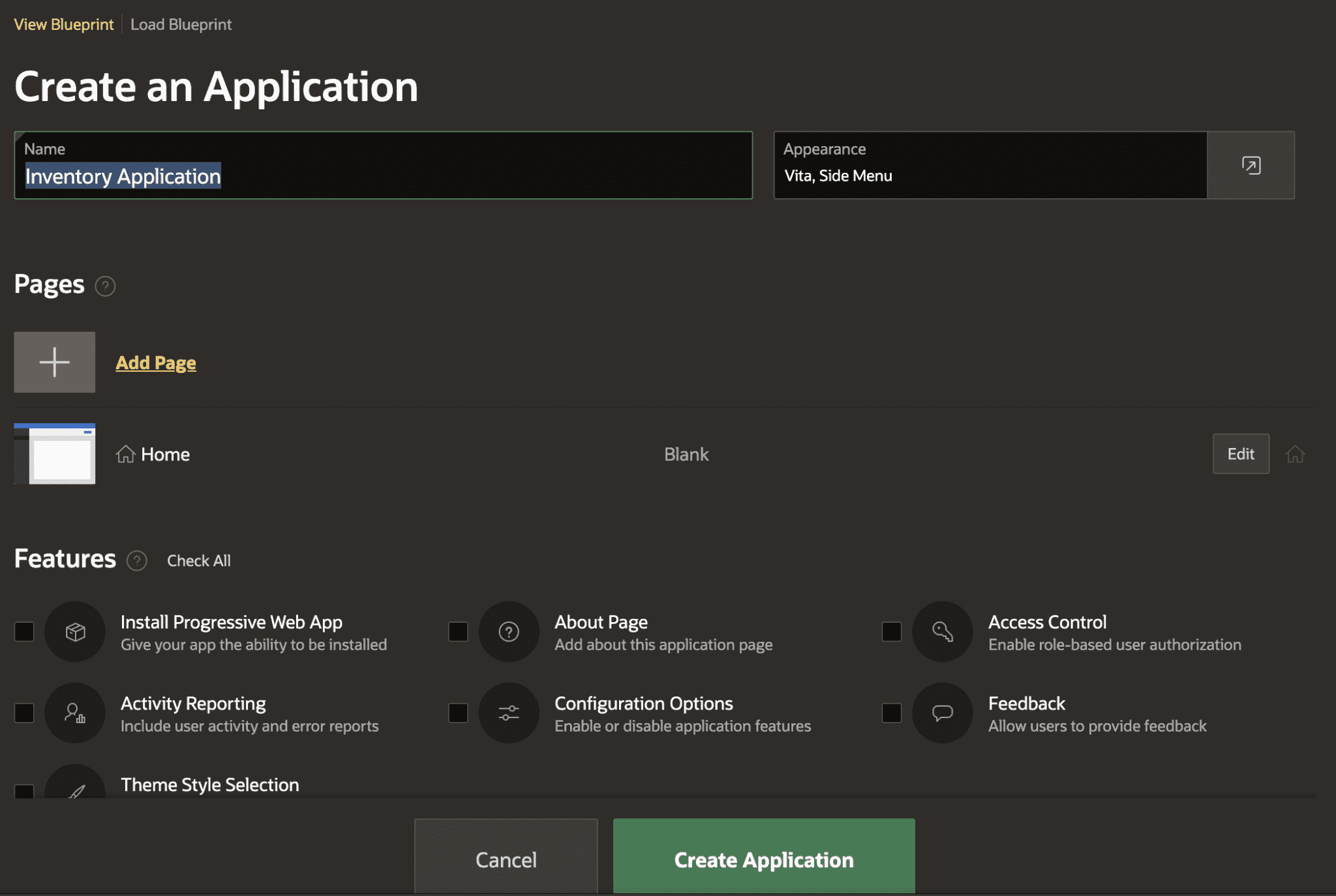Enable the Activity Reporting checkbox
This screenshot has width=1336, height=896.
coord(24,713)
